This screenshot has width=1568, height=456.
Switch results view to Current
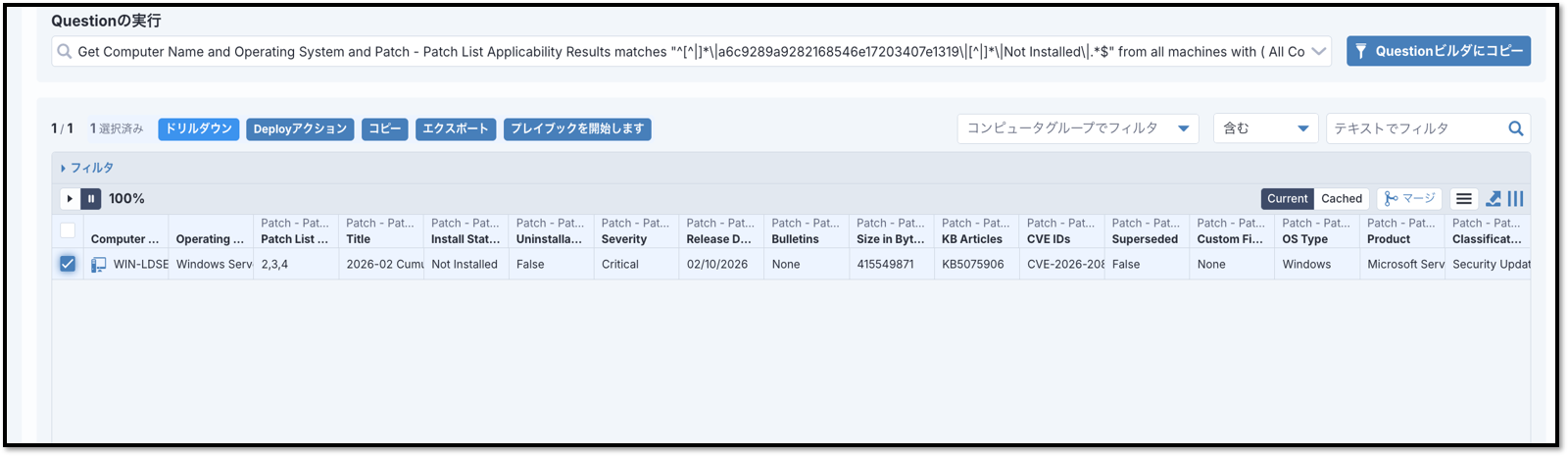point(1287,199)
